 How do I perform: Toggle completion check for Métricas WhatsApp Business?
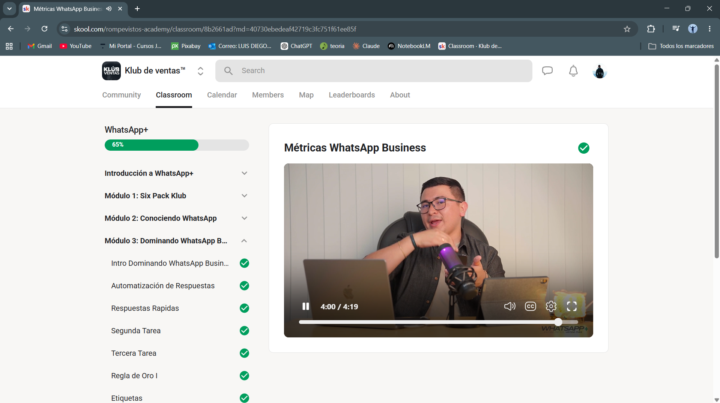point(584,148)
